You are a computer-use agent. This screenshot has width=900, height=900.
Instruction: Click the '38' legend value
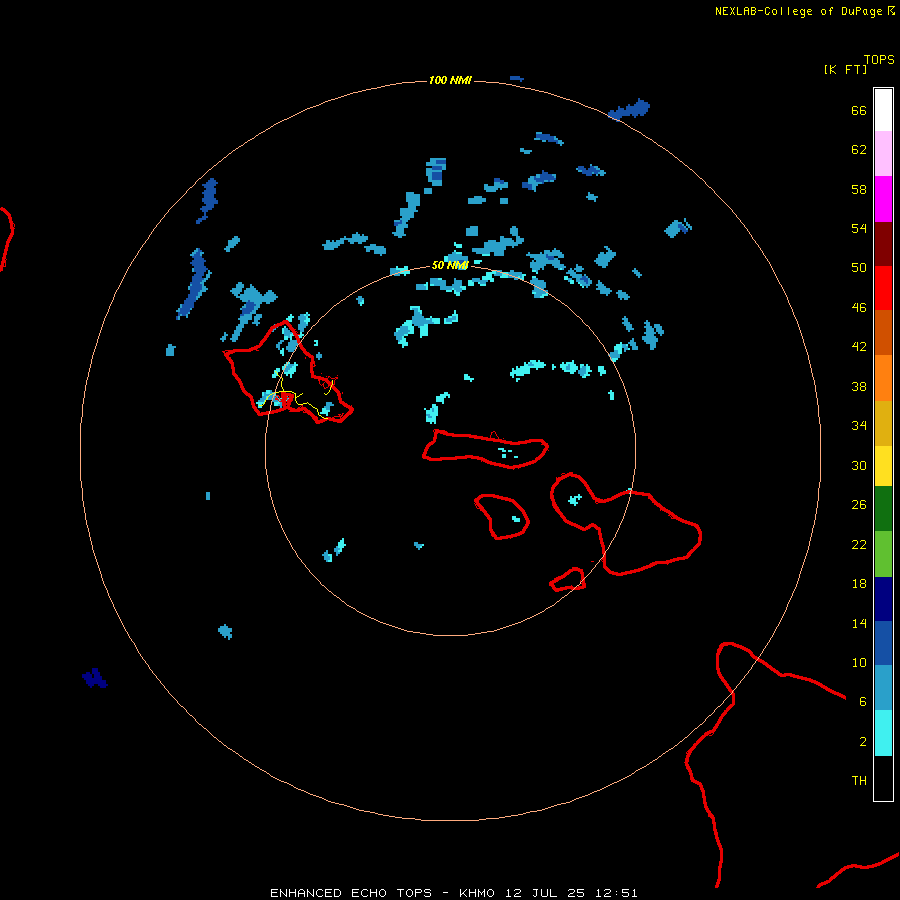(859, 386)
